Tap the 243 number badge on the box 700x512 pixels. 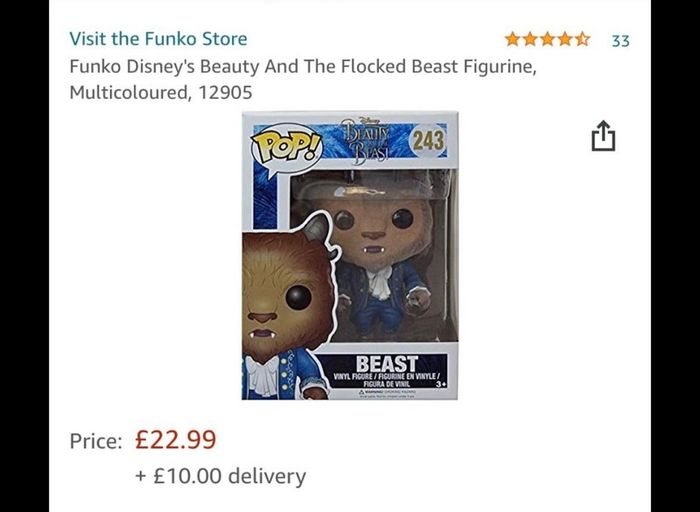tap(428, 140)
